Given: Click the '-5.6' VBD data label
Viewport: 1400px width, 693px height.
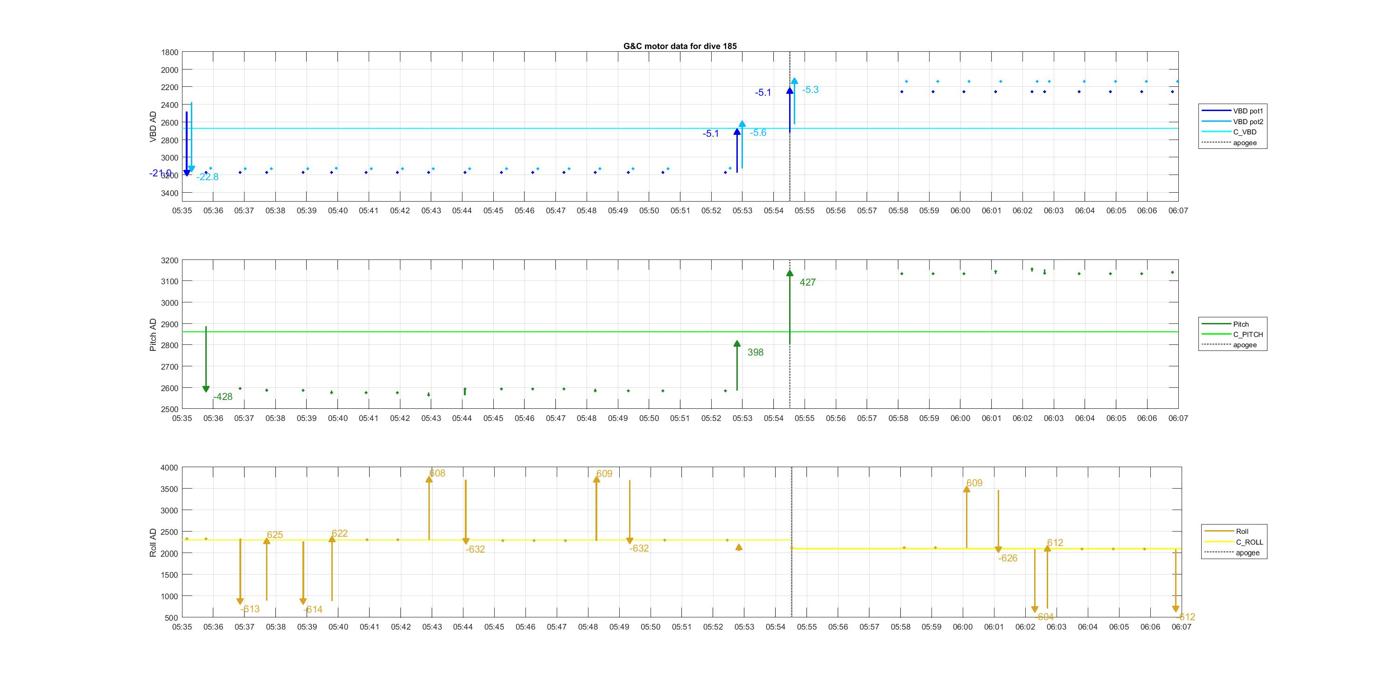Looking at the screenshot, I should point(758,133).
